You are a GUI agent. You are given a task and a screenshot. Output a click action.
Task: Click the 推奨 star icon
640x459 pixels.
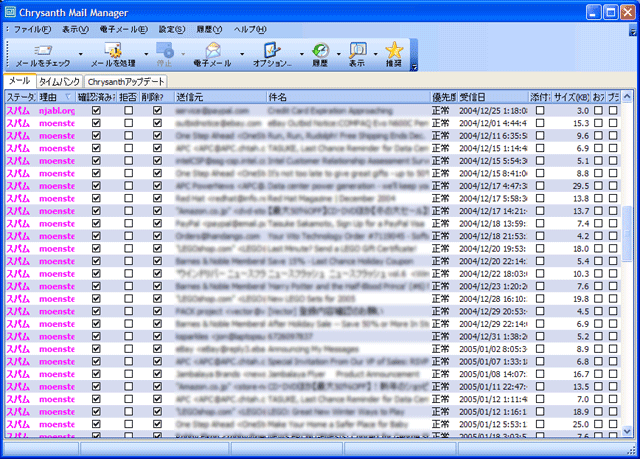click(x=394, y=50)
